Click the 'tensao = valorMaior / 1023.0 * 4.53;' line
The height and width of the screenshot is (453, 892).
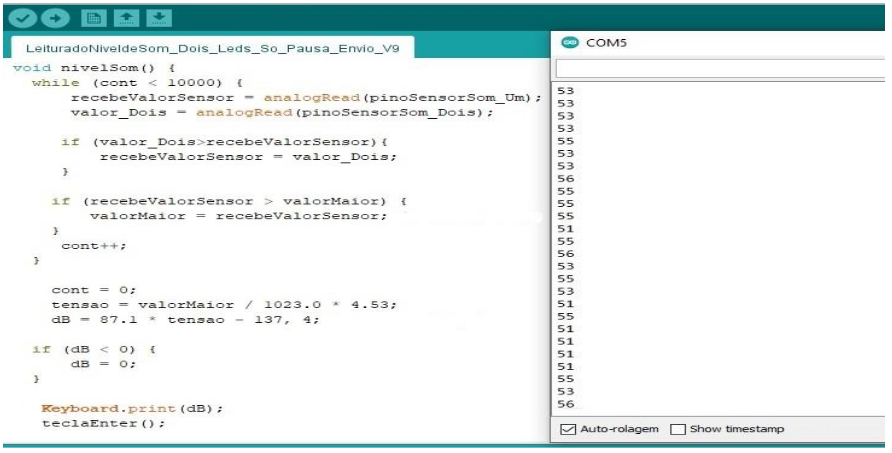224,304
